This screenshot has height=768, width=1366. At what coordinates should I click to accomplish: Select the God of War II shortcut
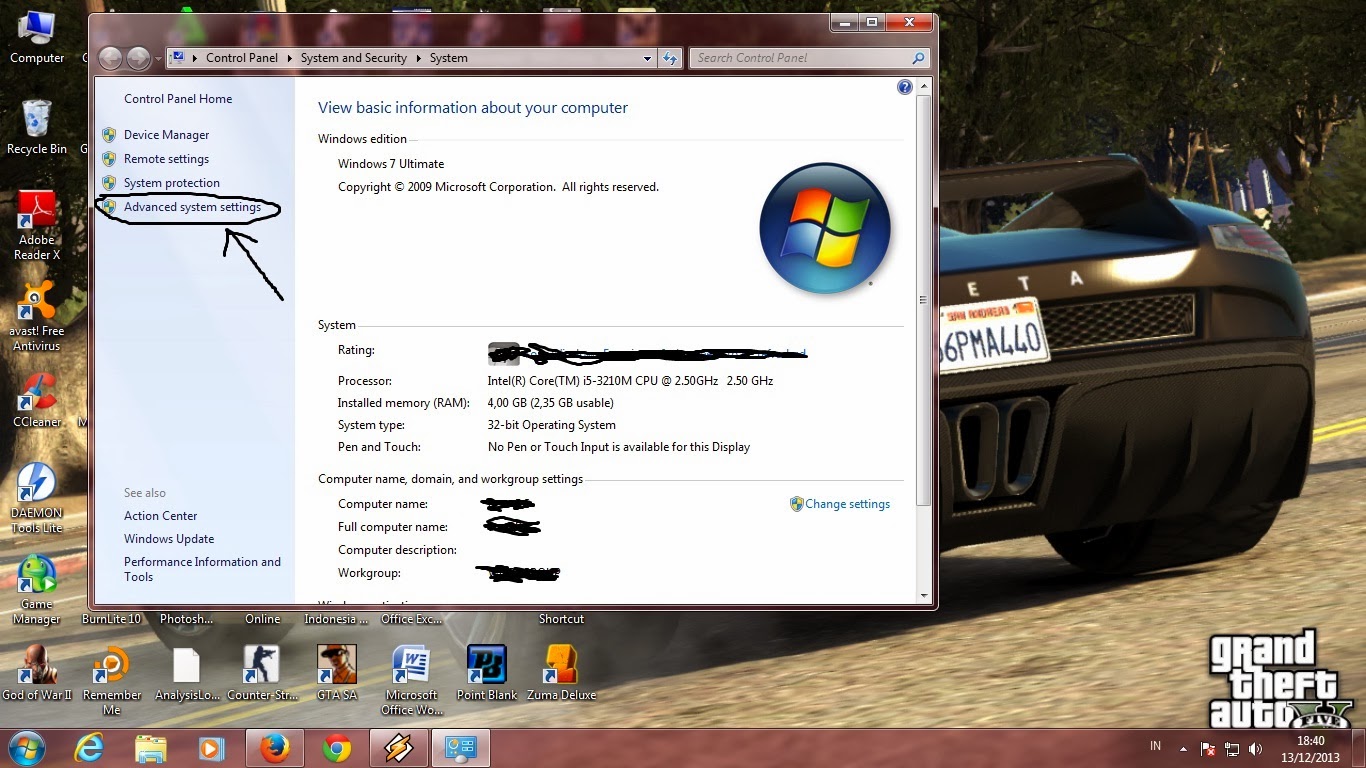pyautogui.click(x=37, y=672)
